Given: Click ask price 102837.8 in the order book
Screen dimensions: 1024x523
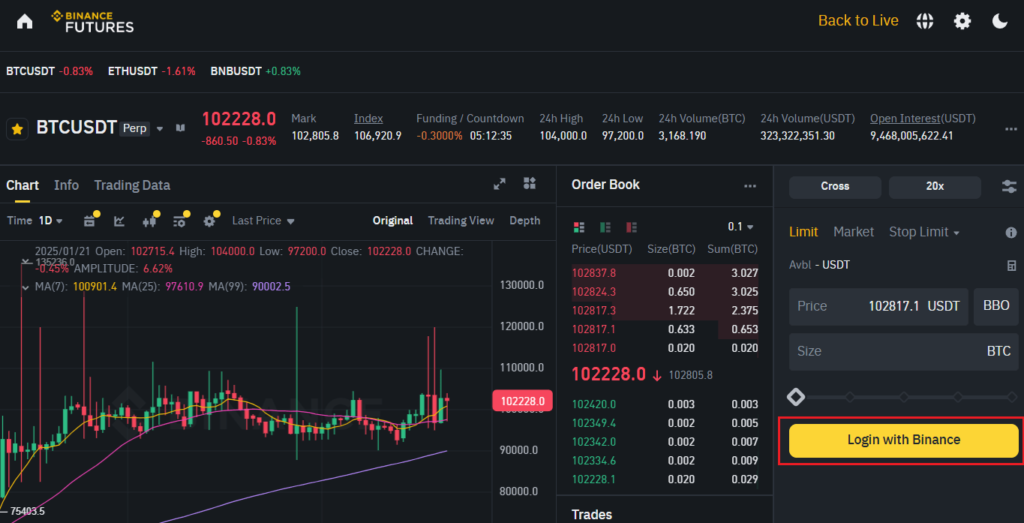Looking at the screenshot, I should pyautogui.click(x=594, y=273).
